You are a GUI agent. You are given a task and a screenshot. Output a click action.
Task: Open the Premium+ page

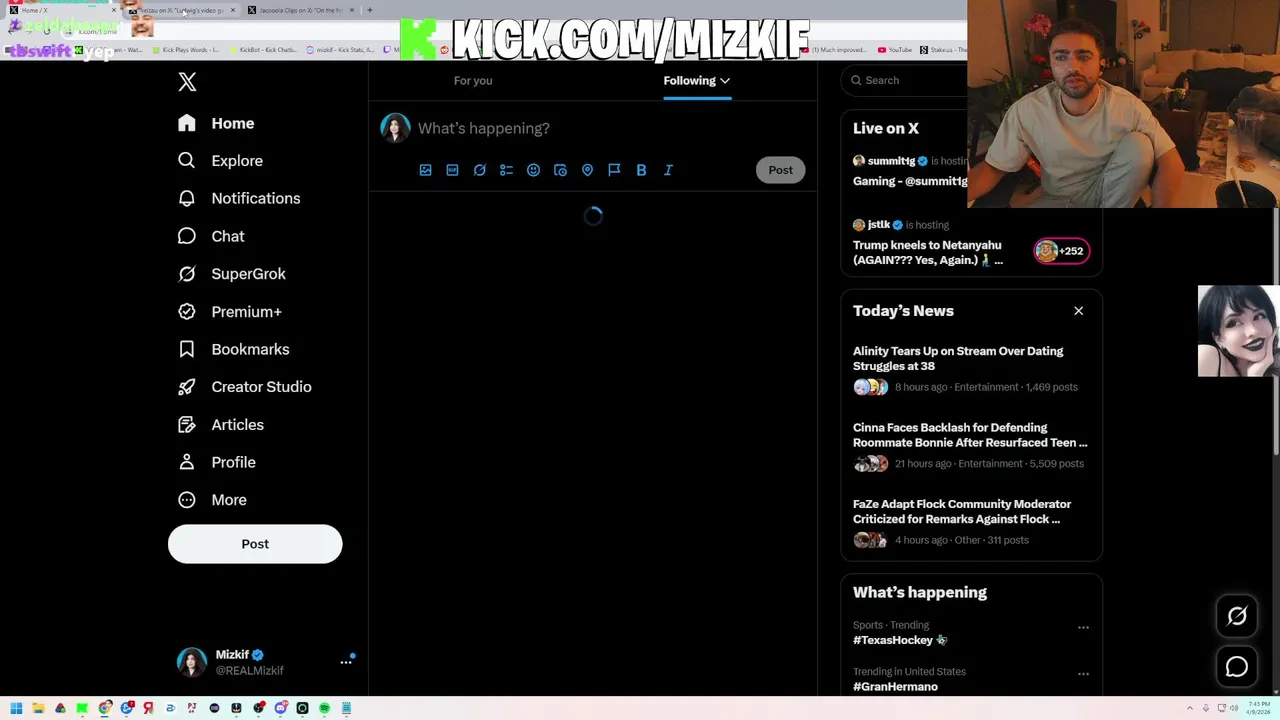229,312
